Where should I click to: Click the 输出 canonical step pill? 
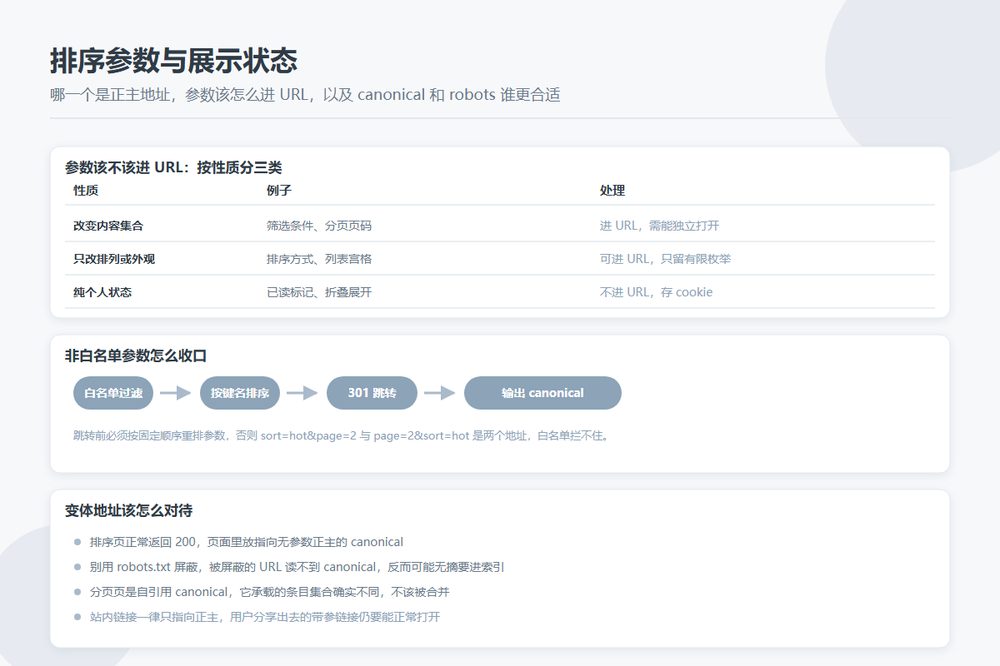point(543,393)
